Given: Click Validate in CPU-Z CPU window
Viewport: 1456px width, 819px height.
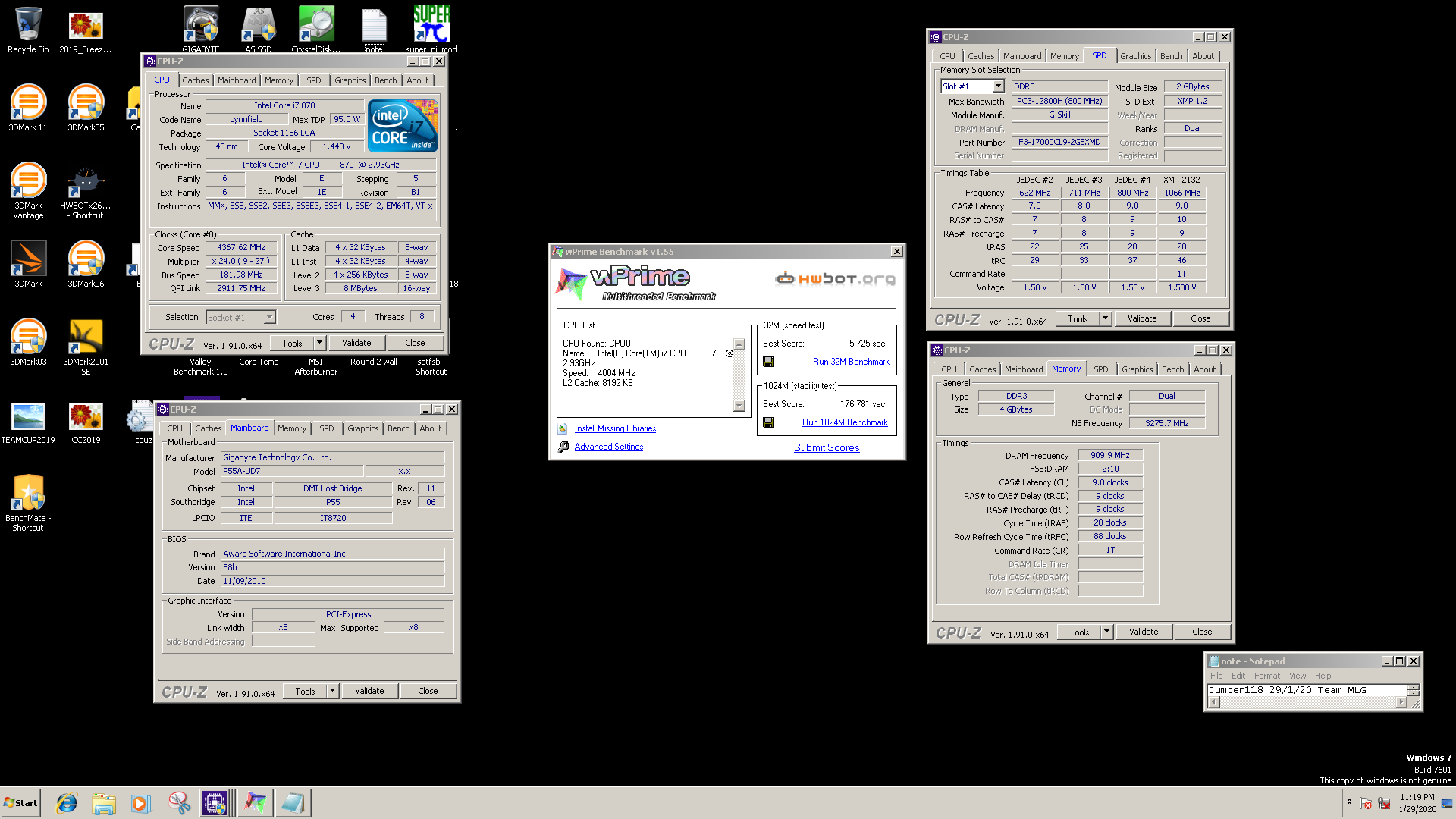Looking at the screenshot, I should coord(356,343).
